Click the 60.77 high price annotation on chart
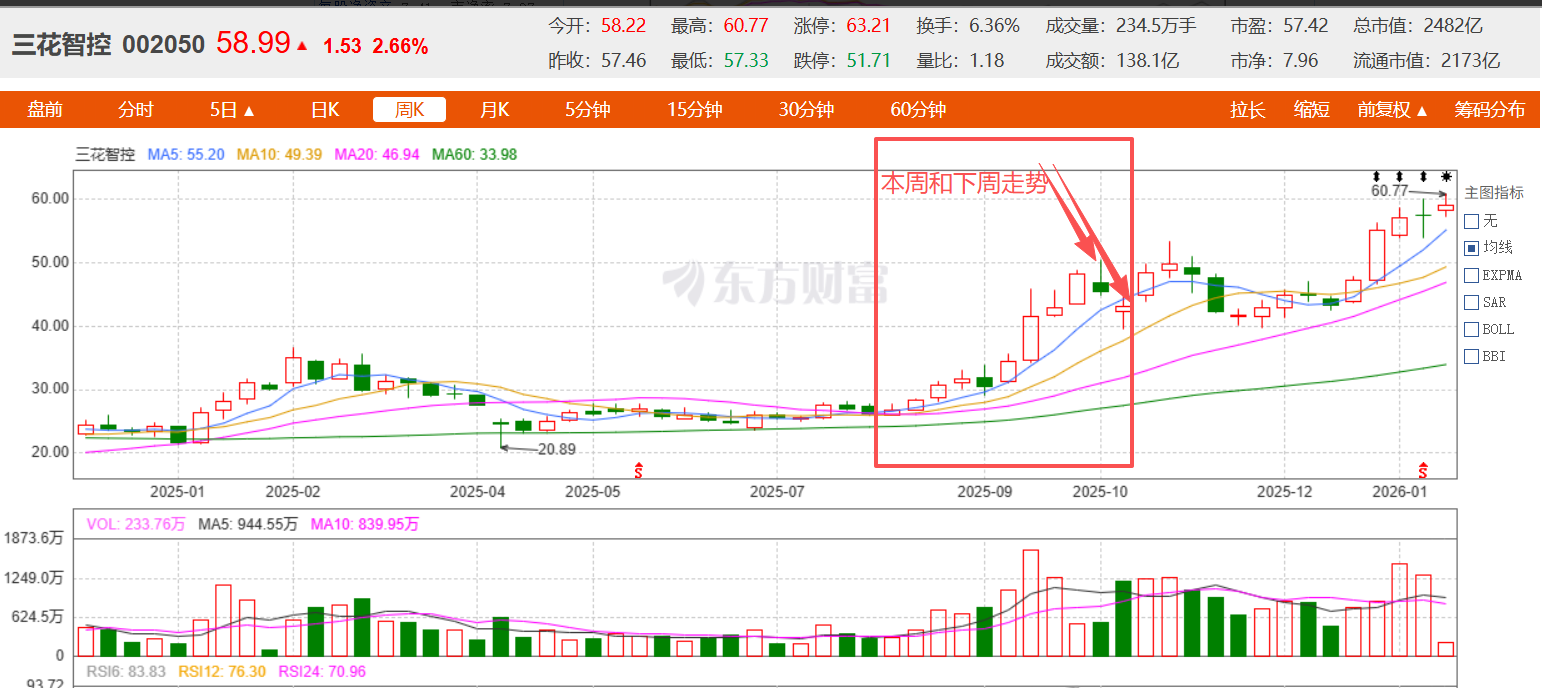 1389,190
